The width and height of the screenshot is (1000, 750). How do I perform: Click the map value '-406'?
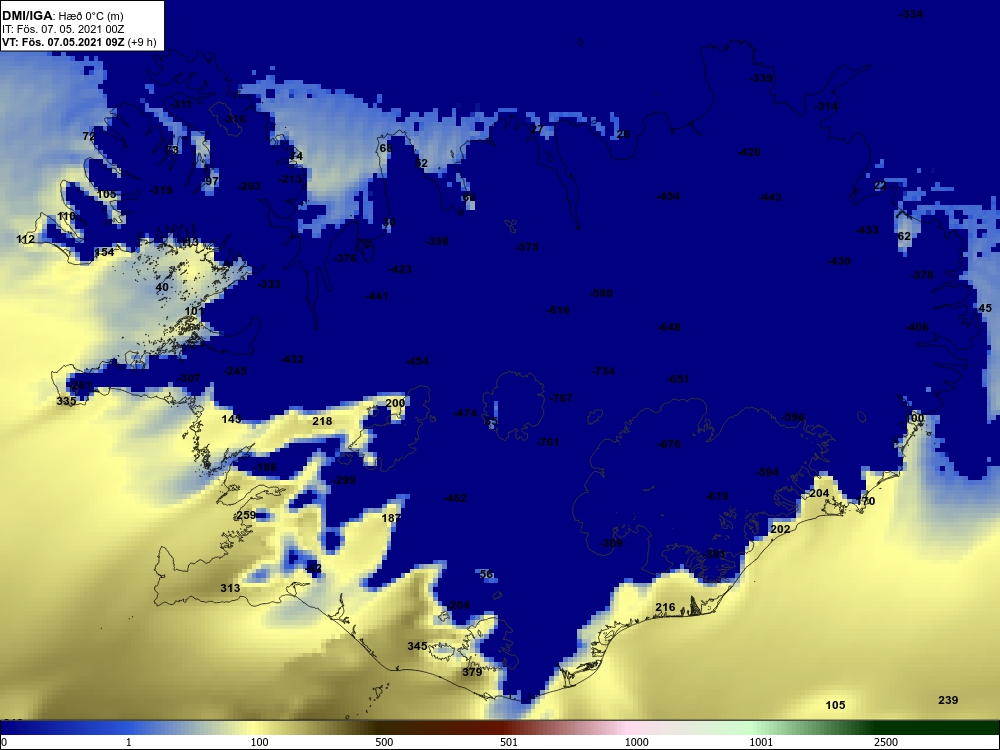click(x=917, y=327)
